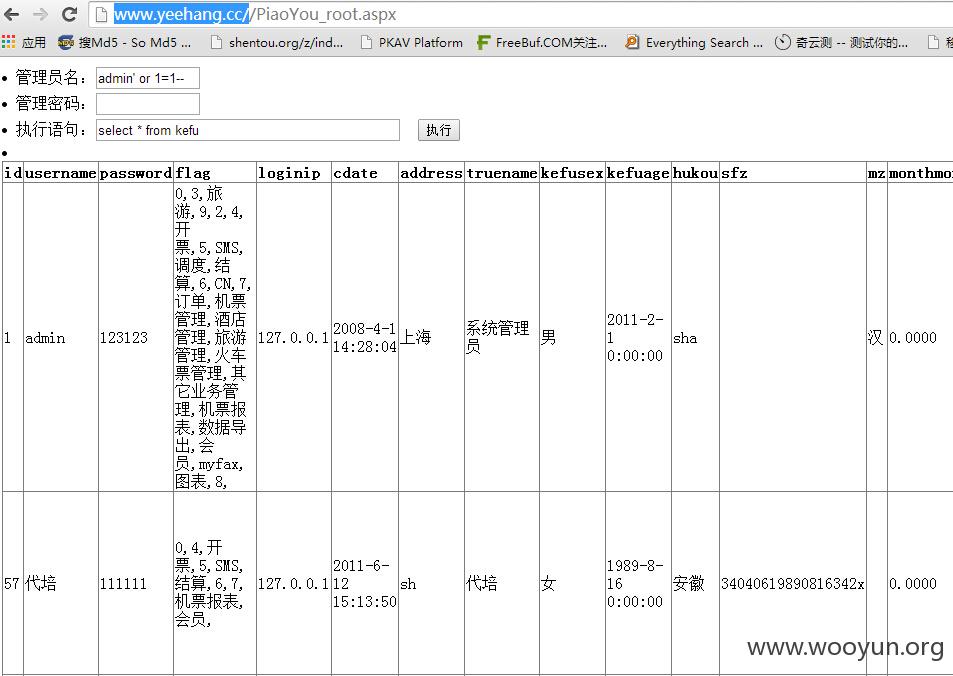Select the cdate 2011-6-12 15:13:50 cell
The image size is (953, 676).
tap(365, 584)
